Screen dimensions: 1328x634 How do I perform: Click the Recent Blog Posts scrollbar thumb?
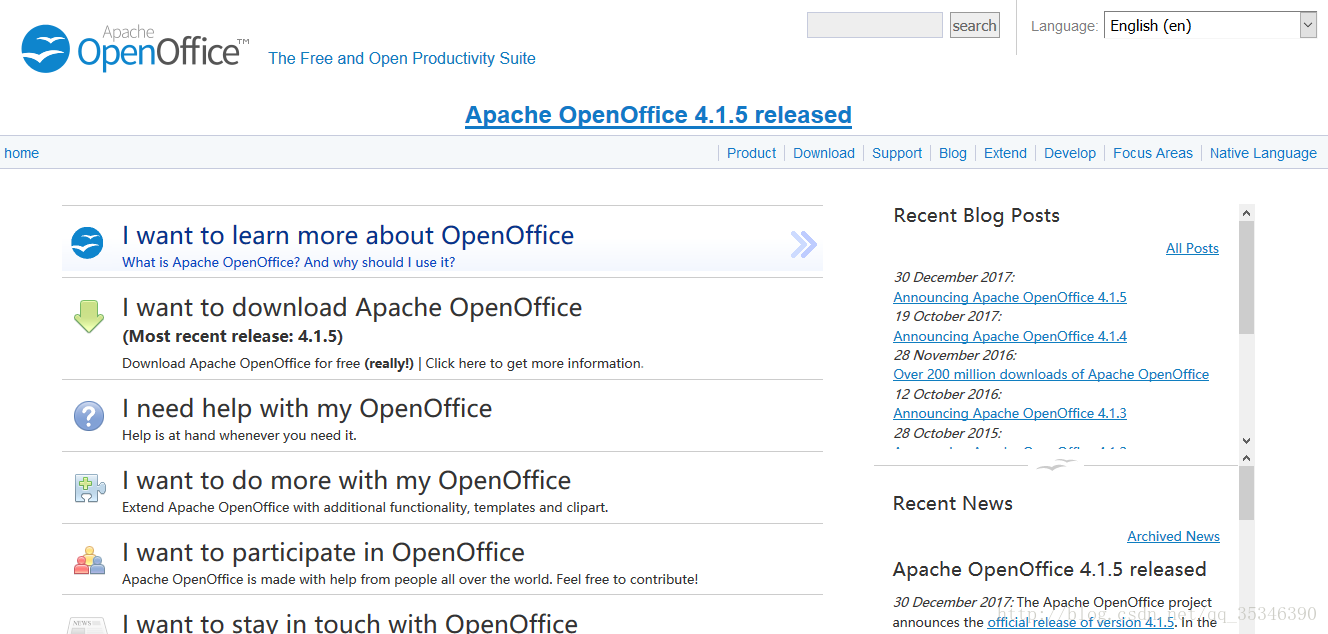coord(1246,277)
